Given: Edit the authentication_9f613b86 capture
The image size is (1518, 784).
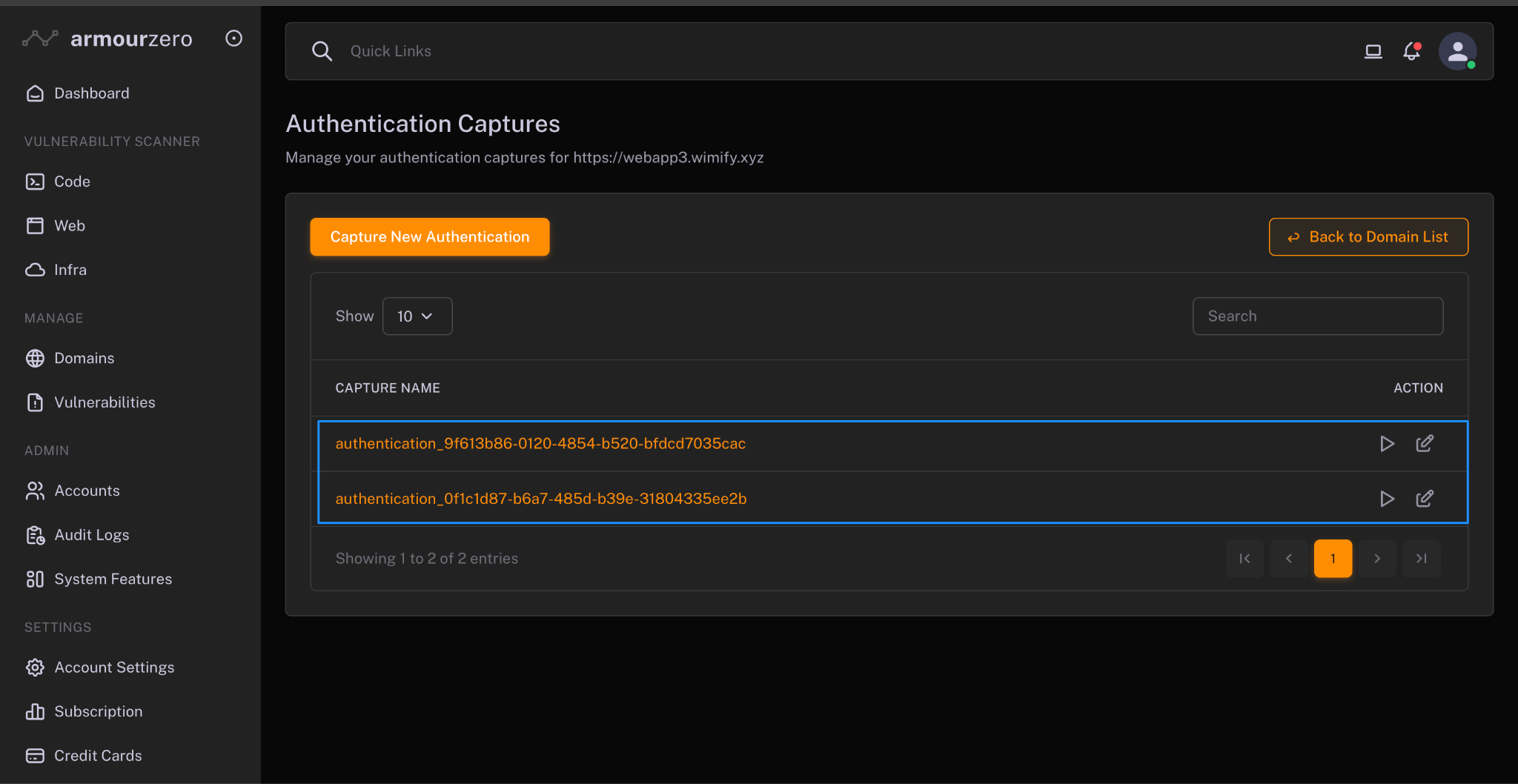Looking at the screenshot, I should pyautogui.click(x=1424, y=444).
